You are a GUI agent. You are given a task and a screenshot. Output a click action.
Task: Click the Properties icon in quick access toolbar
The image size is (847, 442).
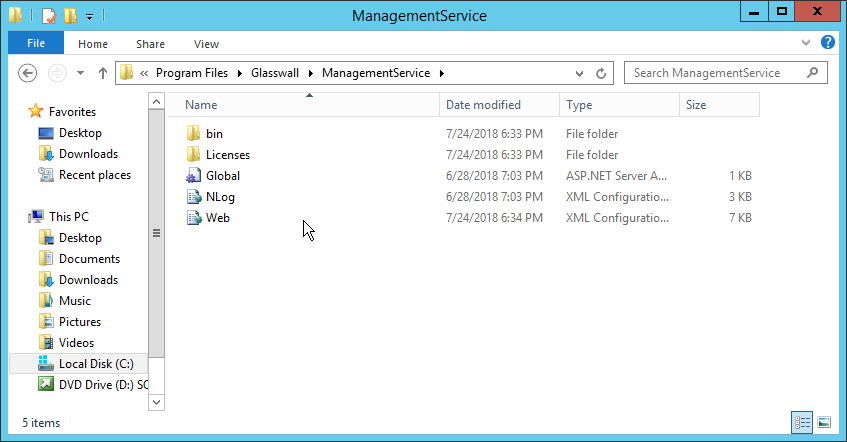(48, 15)
